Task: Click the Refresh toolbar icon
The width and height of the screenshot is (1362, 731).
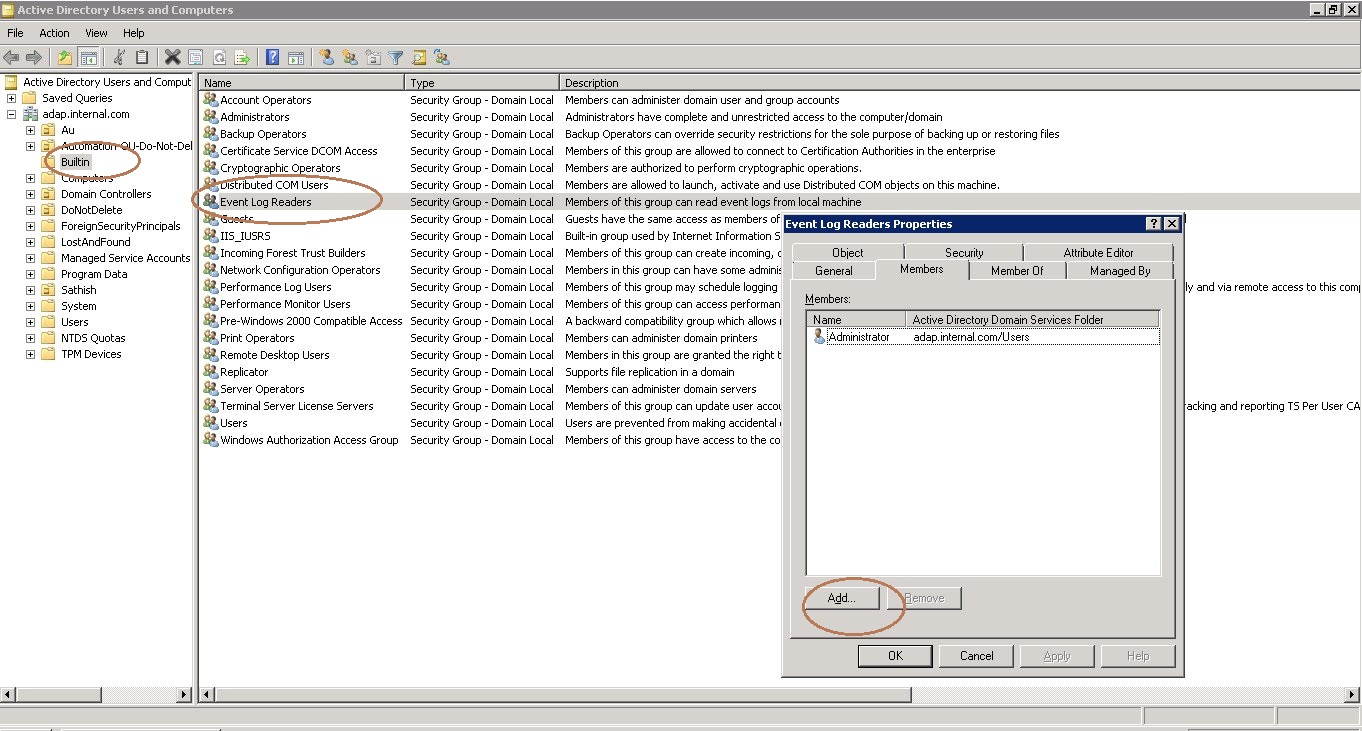Action: pyautogui.click(x=218, y=58)
